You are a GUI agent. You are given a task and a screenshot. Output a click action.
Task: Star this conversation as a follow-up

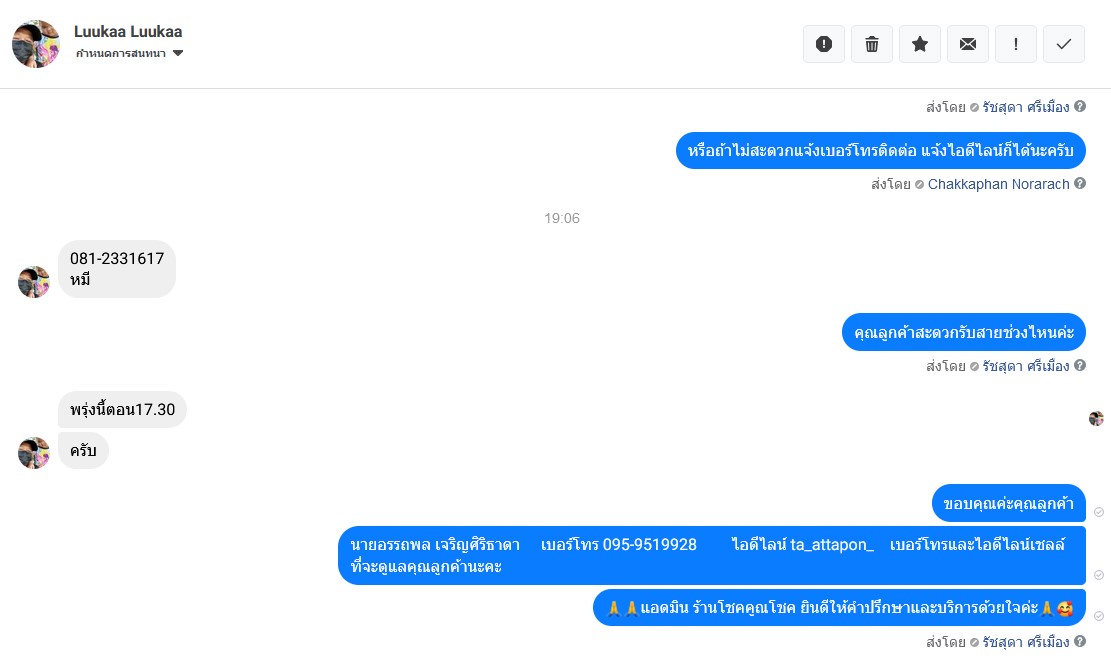pos(920,44)
